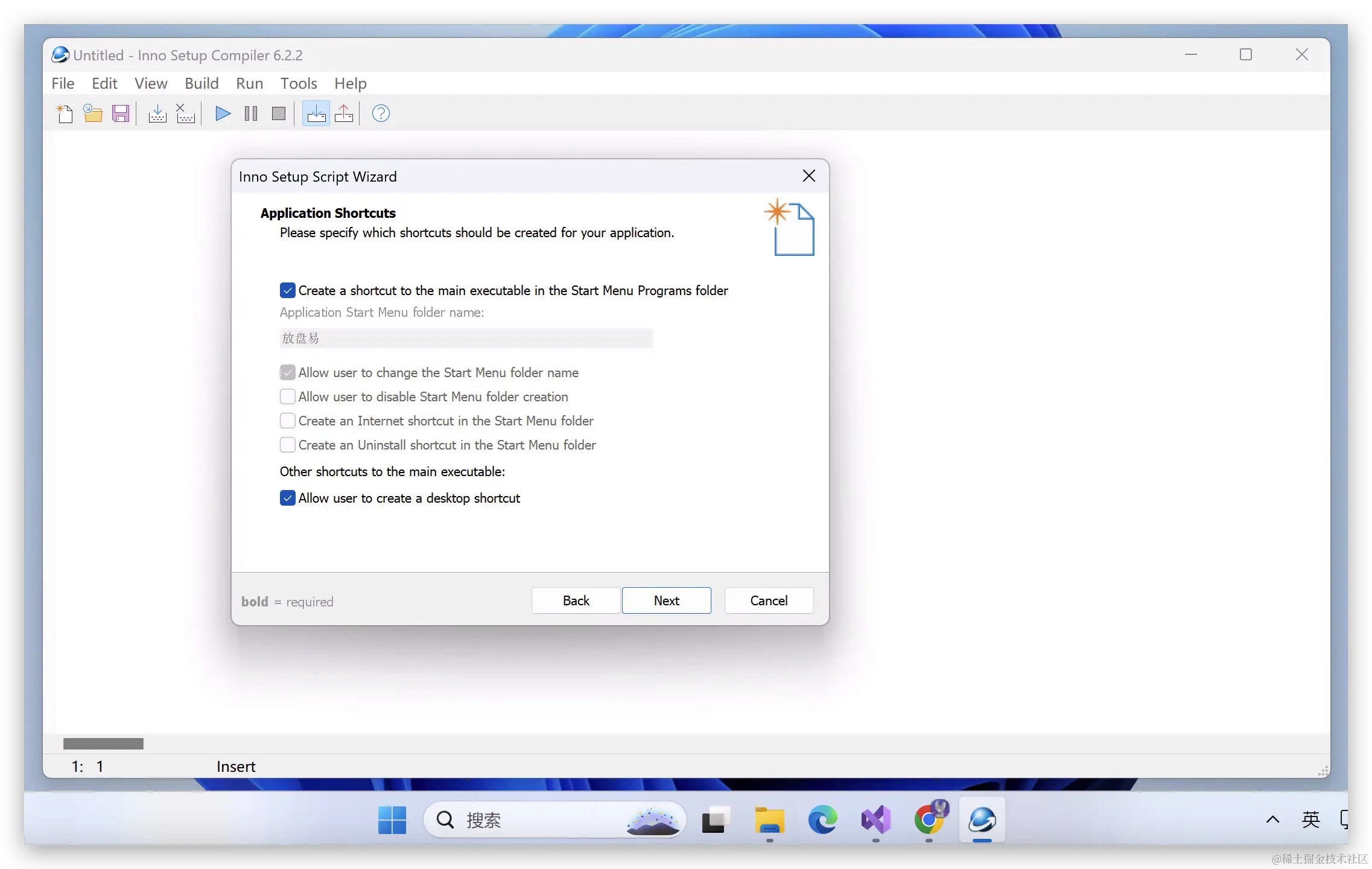Open the Edit menu
The width and height of the screenshot is (1372, 869).
tap(104, 83)
